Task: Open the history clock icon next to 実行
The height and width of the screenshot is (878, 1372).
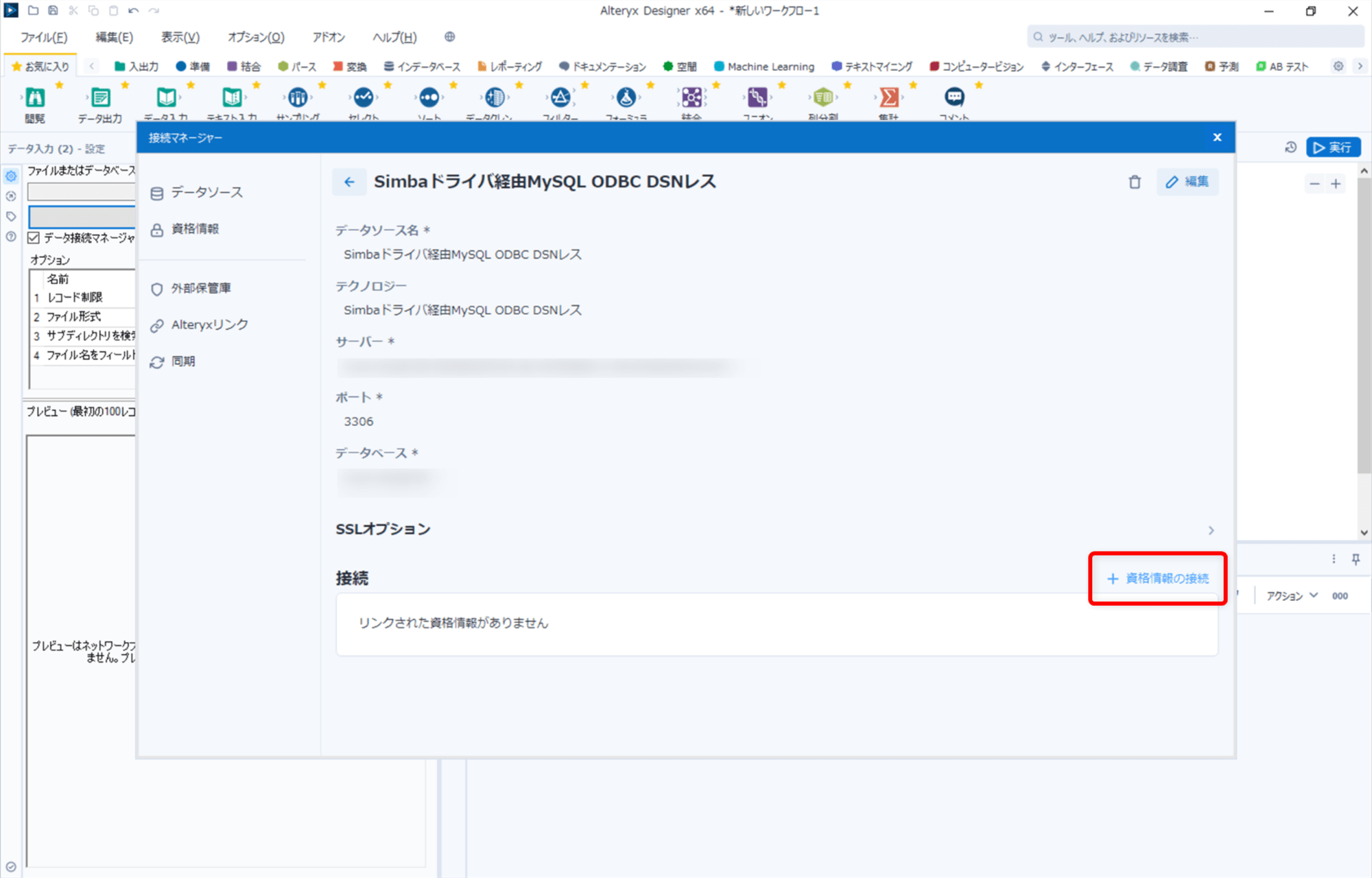Action: tap(1290, 147)
